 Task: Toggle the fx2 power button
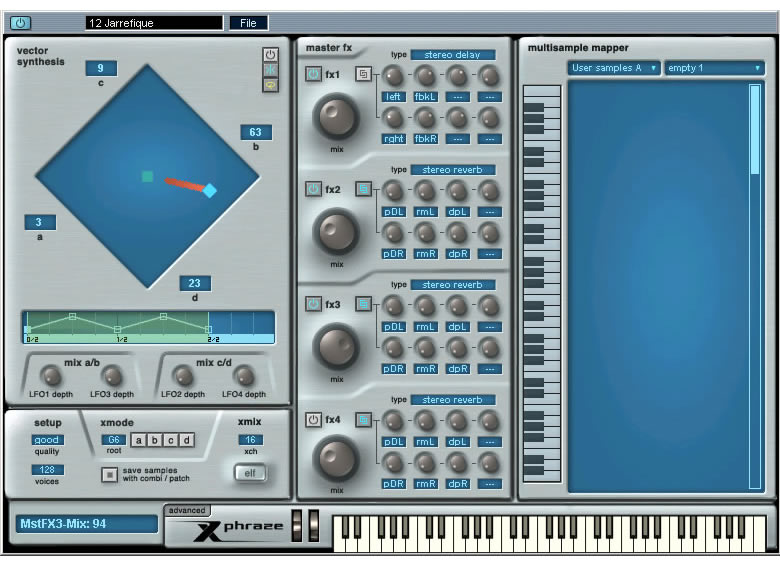313,189
